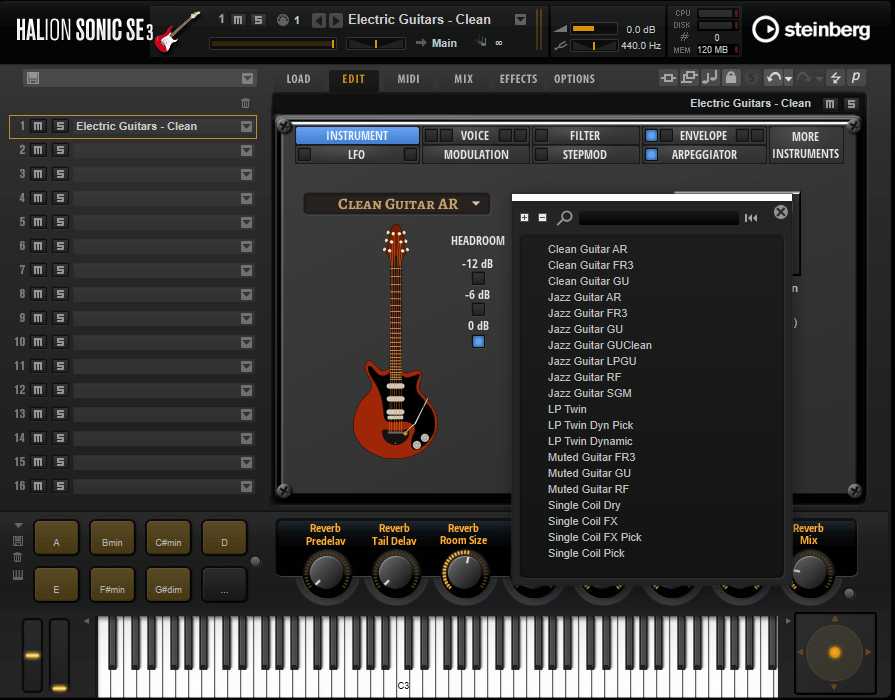Load next program with right arrow
This screenshot has height=700, width=895.
click(336, 21)
